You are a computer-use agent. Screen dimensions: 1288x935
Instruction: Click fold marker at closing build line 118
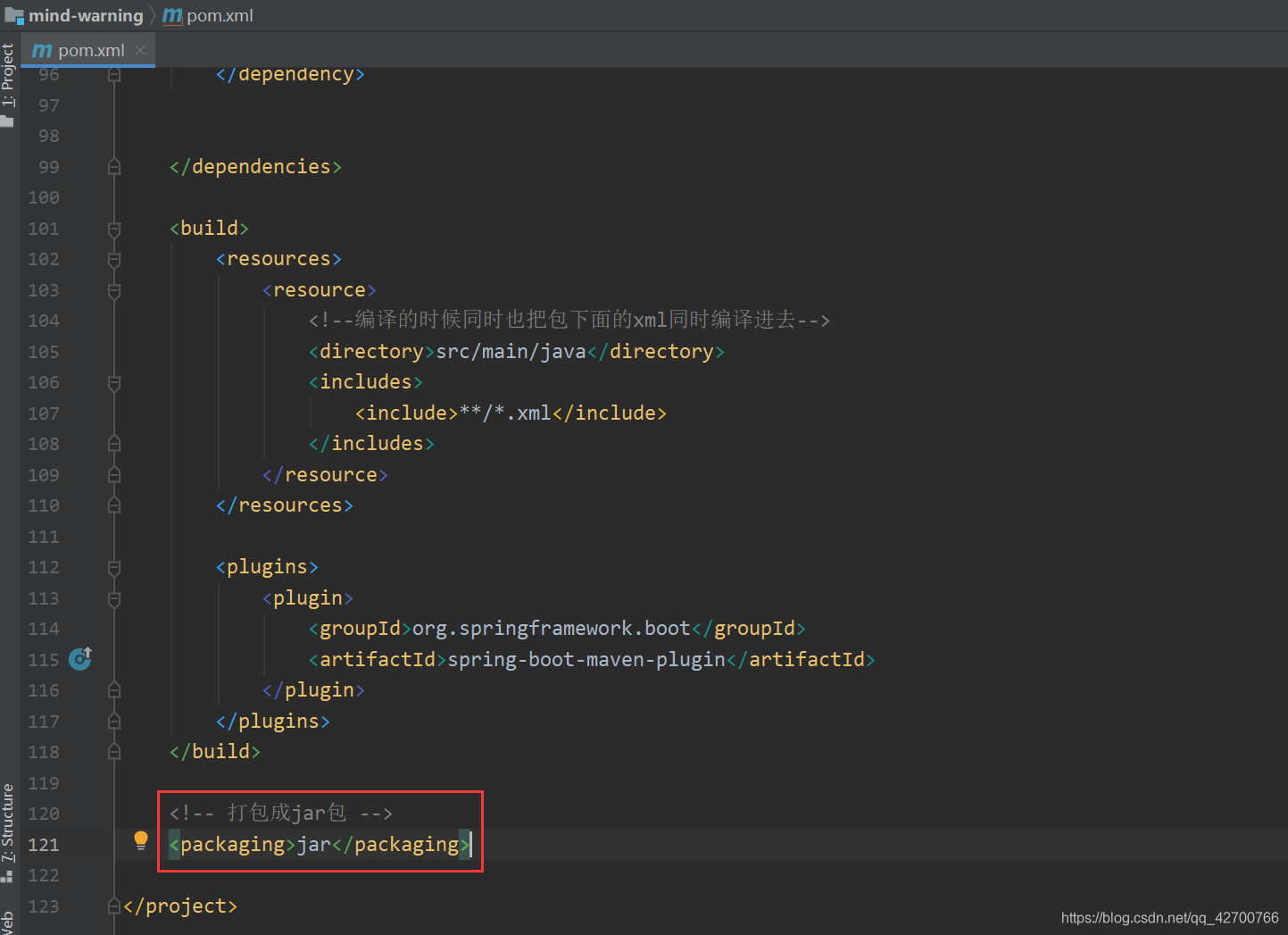point(114,752)
